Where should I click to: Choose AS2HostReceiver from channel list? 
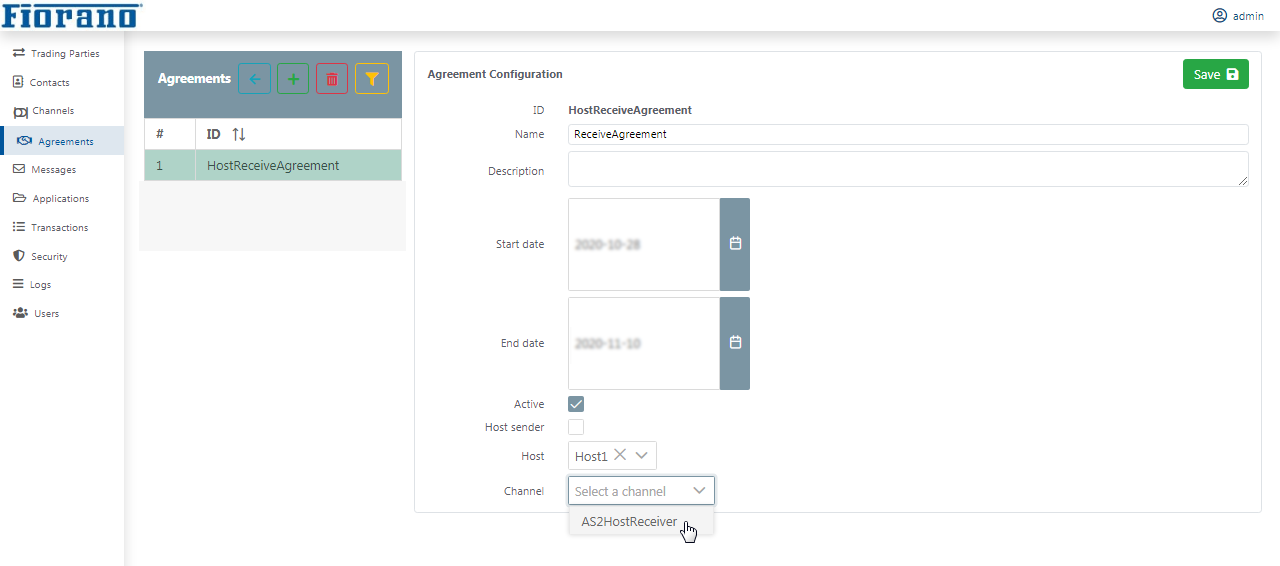point(641,521)
